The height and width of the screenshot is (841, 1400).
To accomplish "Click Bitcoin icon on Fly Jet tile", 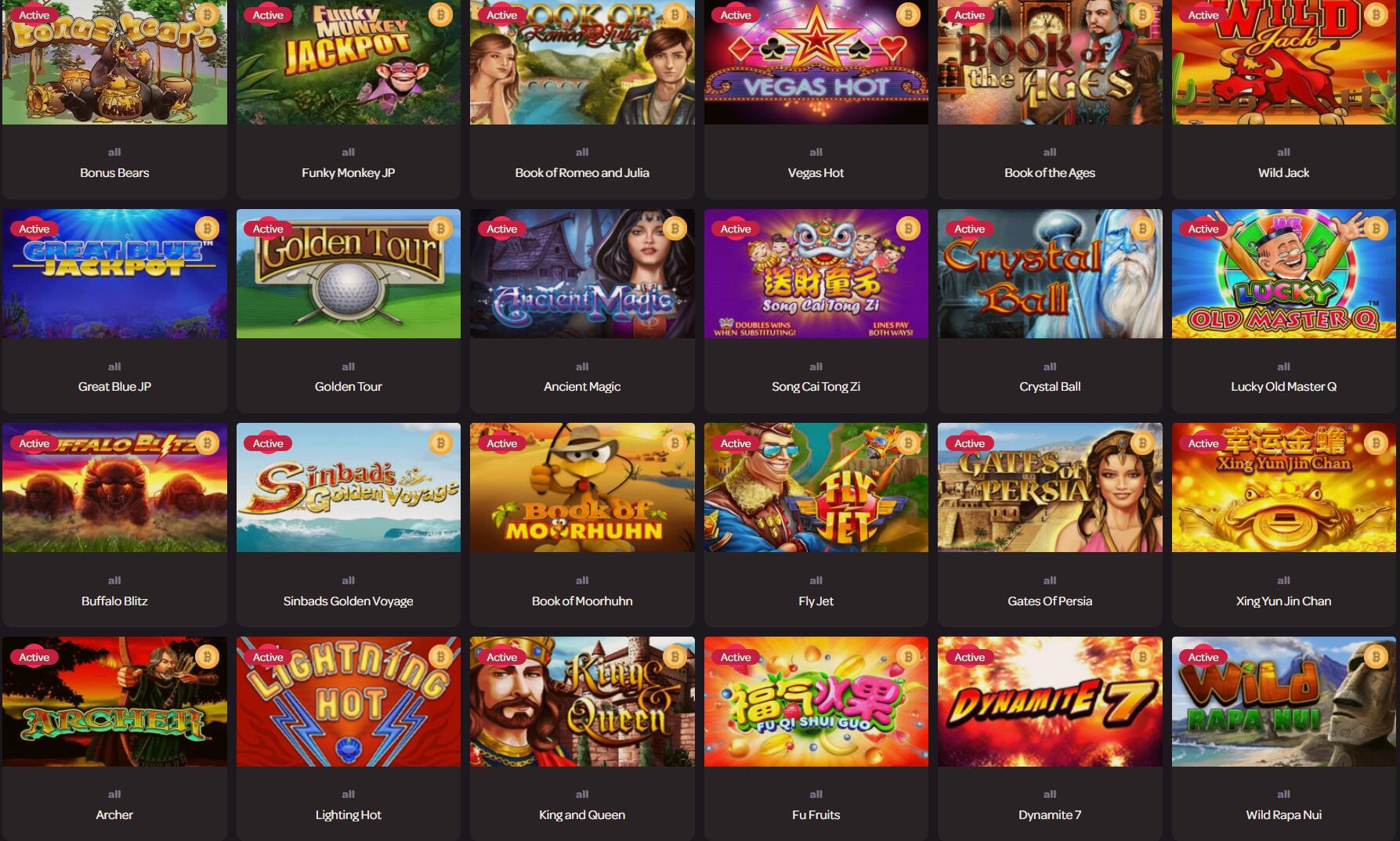I will pyautogui.click(x=908, y=443).
